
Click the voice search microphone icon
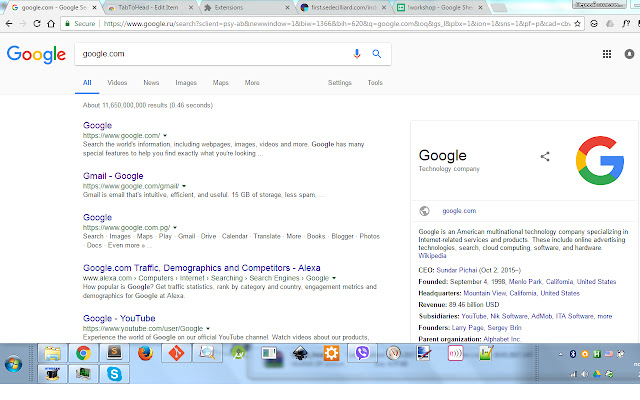357,53
